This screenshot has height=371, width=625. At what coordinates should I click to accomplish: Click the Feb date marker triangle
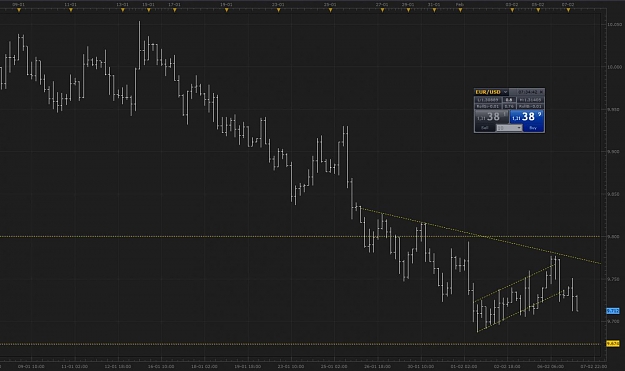tap(460, 10)
